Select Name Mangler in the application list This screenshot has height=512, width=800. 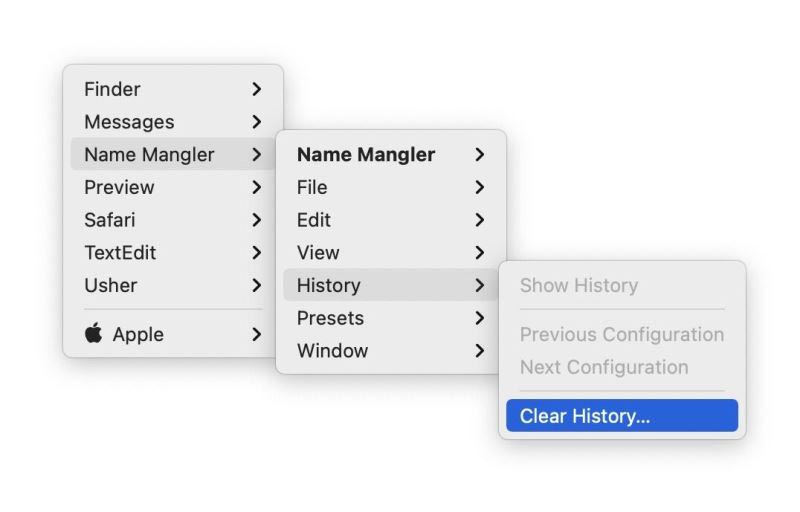click(x=173, y=155)
